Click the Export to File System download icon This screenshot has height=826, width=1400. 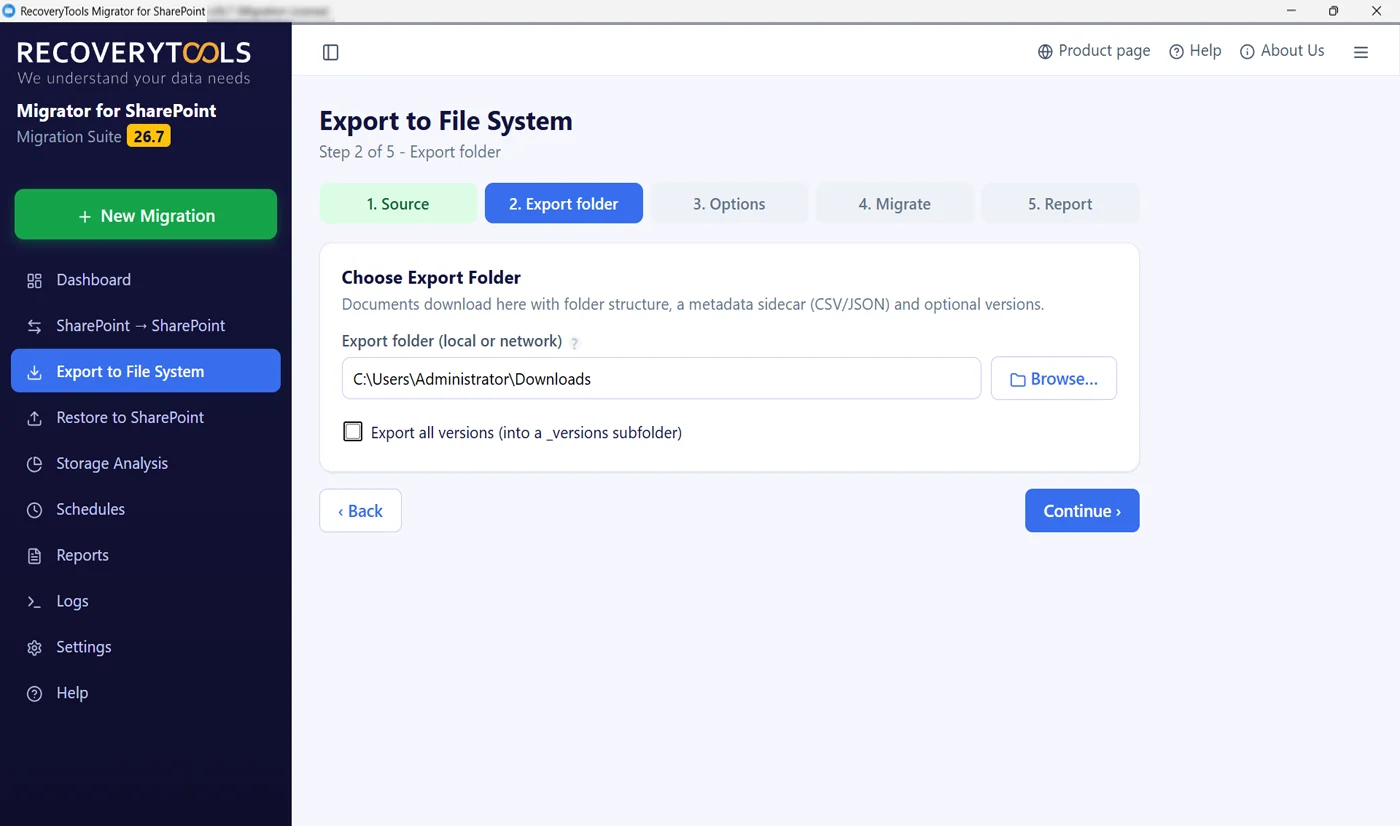pyautogui.click(x=34, y=372)
